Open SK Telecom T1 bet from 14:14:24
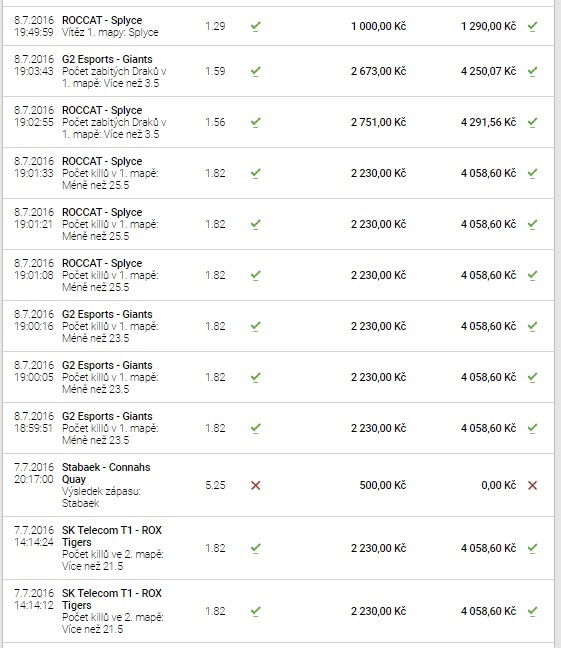 click(x=278, y=548)
